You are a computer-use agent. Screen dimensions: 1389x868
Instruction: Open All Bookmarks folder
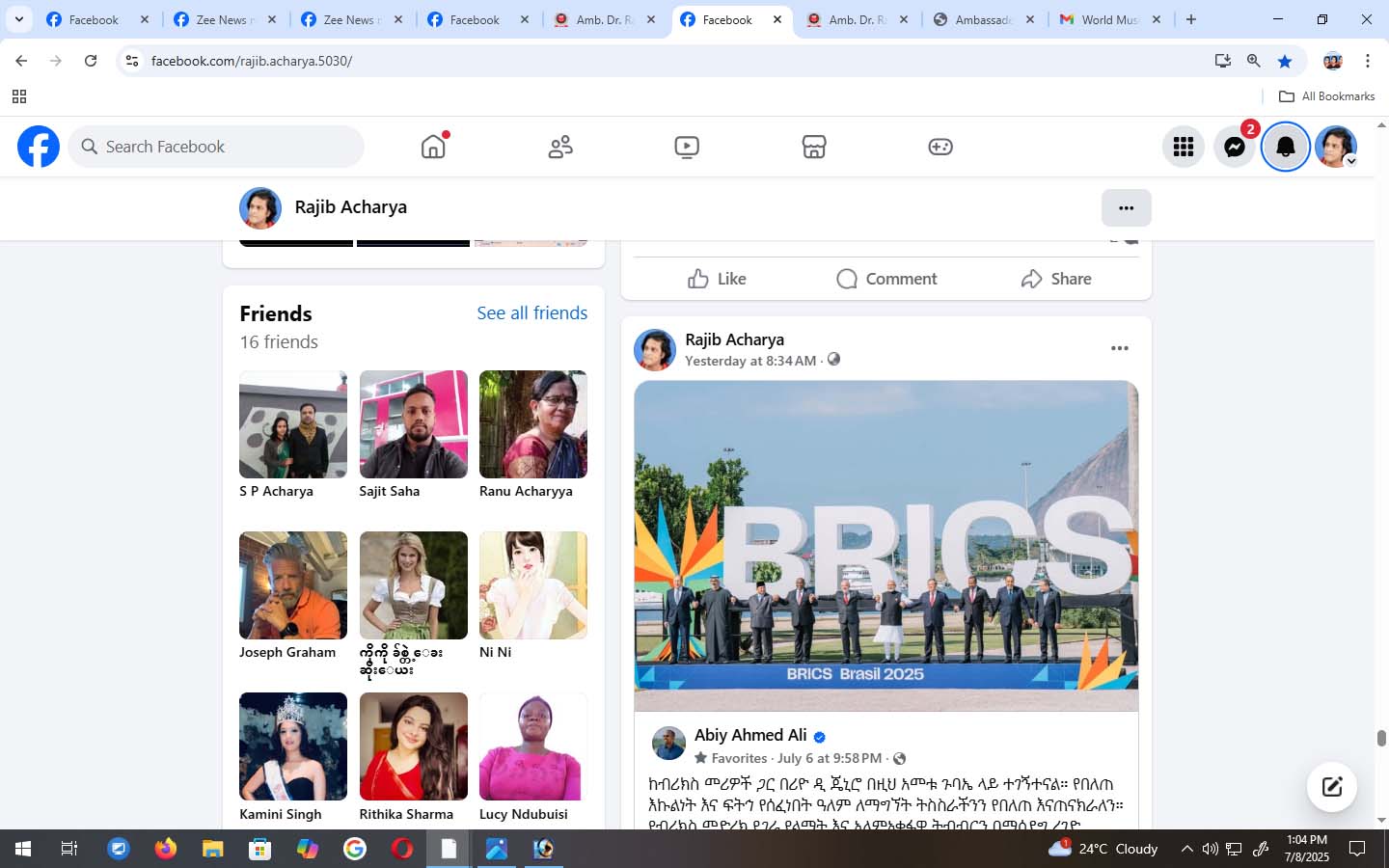pos(1326,96)
